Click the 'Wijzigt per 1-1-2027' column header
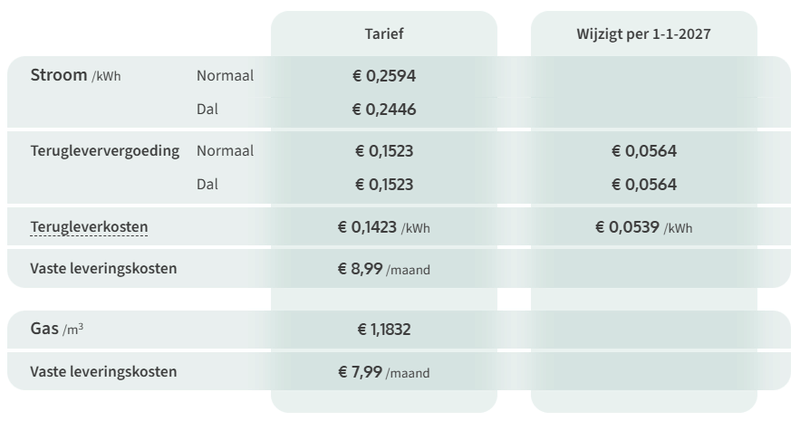The image size is (800, 421). click(644, 34)
